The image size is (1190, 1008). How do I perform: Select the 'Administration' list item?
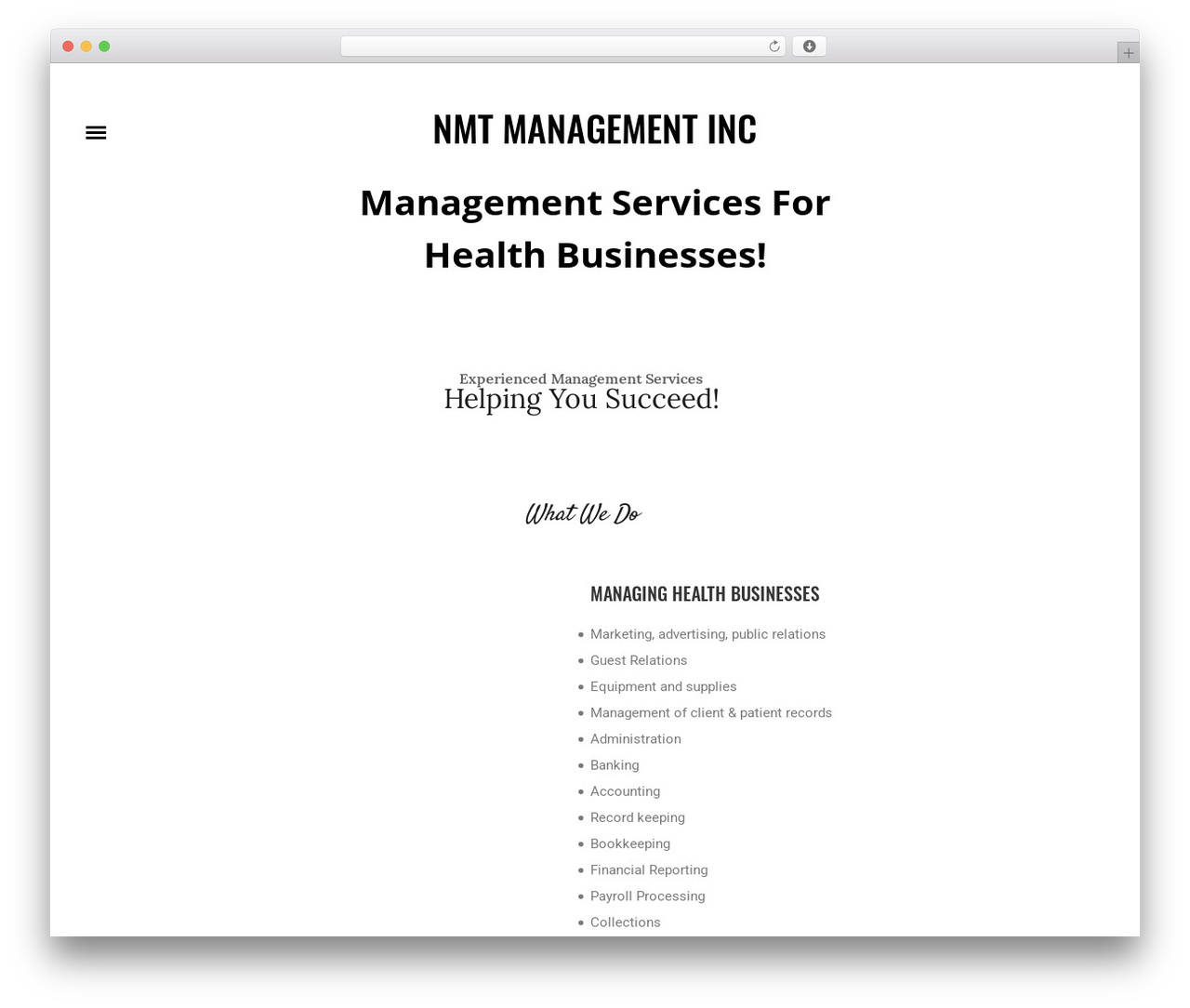pyautogui.click(x=636, y=738)
